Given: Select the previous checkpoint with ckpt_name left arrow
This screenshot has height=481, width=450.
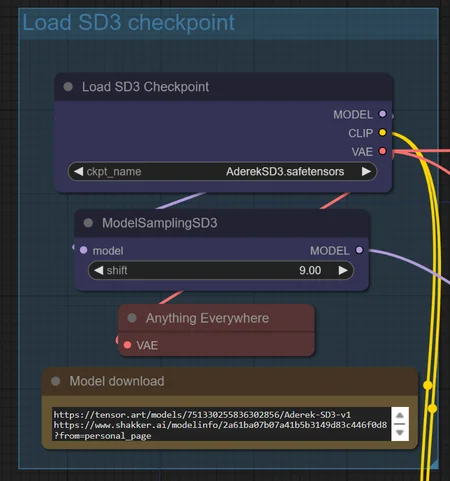Looking at the screenshot, I should click(78, 172).
